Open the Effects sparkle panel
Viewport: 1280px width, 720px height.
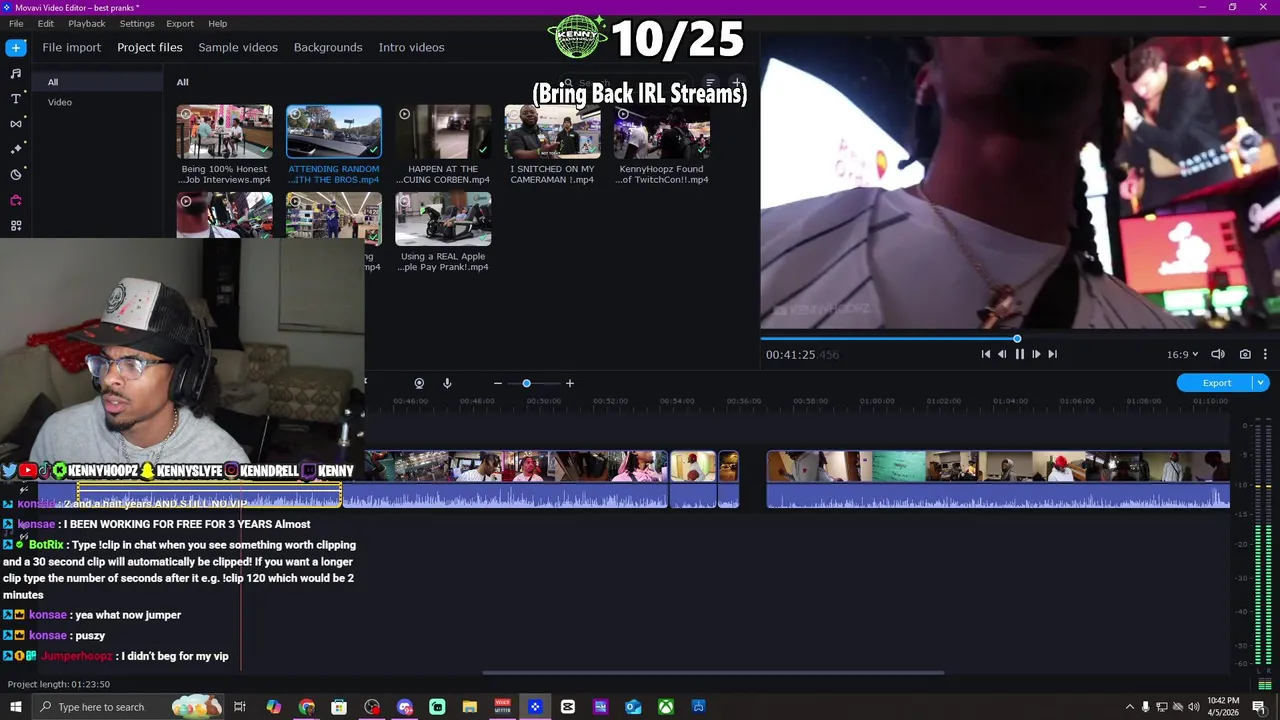[16, 149]
